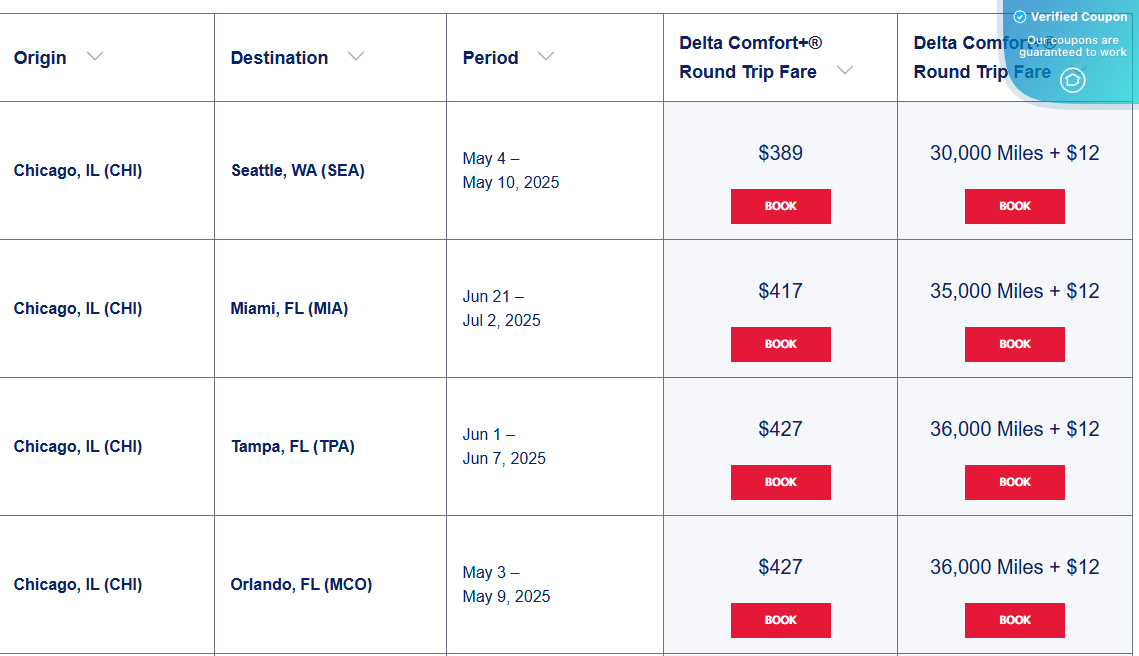The height and width of the screenshot is (656, 1139).
Task: Click the May 4 – May 10, 2025 period cell
Action: [x=510, y=170]
